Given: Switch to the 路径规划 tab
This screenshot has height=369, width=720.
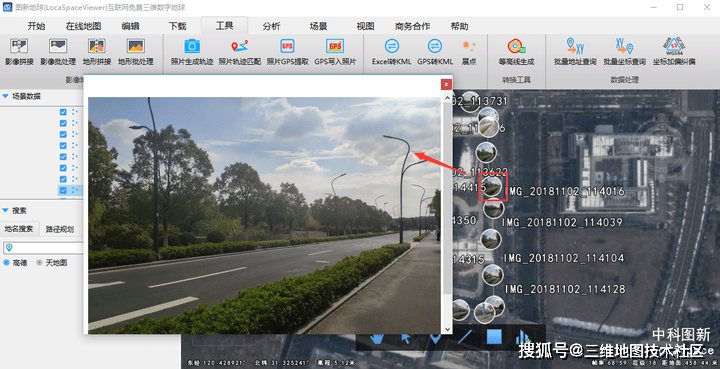Looking at the screenshot, I should tap(60, 229).
